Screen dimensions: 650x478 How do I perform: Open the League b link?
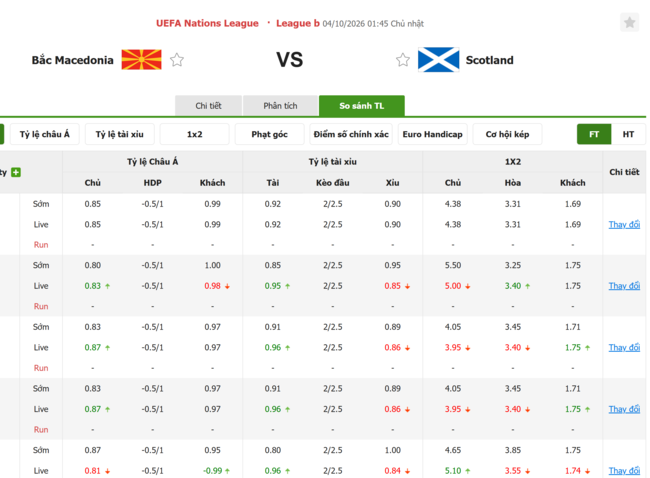pos(298,23)
